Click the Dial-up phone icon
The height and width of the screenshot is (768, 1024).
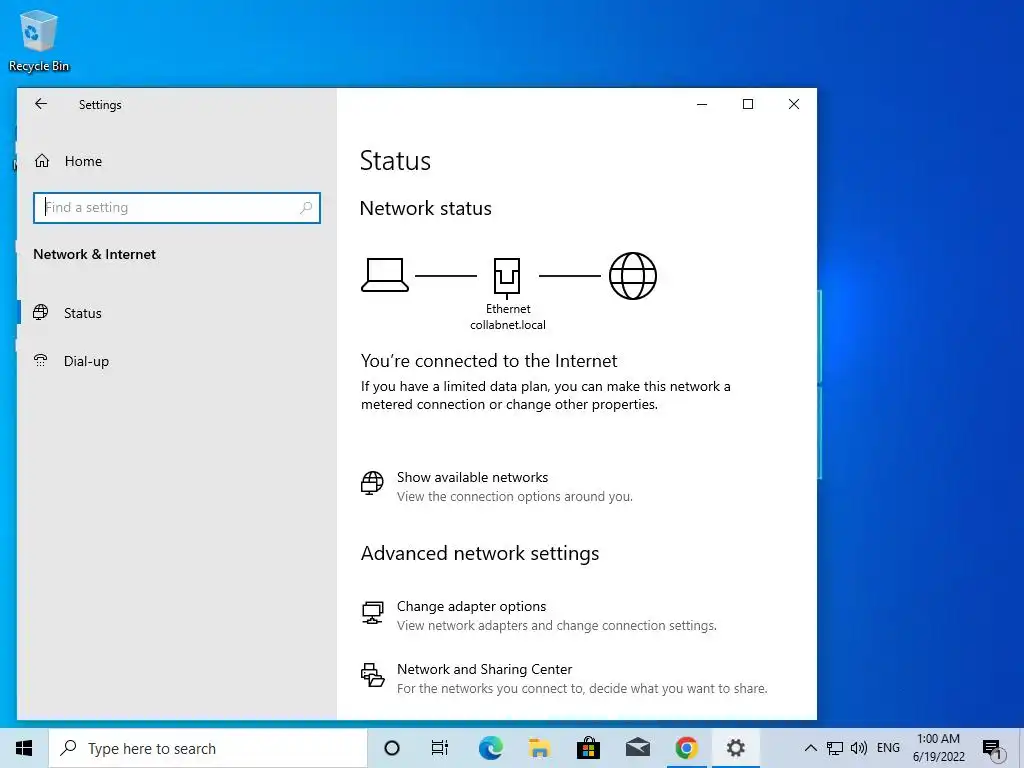pyautogui.click(x=40, y=360)
